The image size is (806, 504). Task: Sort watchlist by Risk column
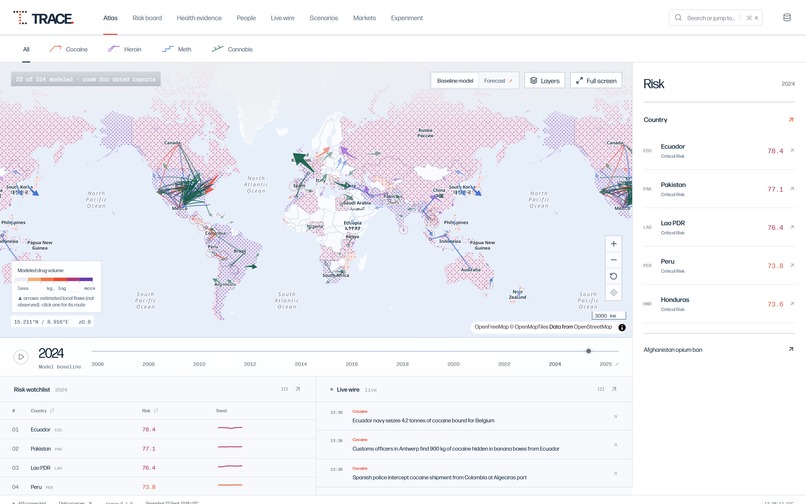[150, 410]
